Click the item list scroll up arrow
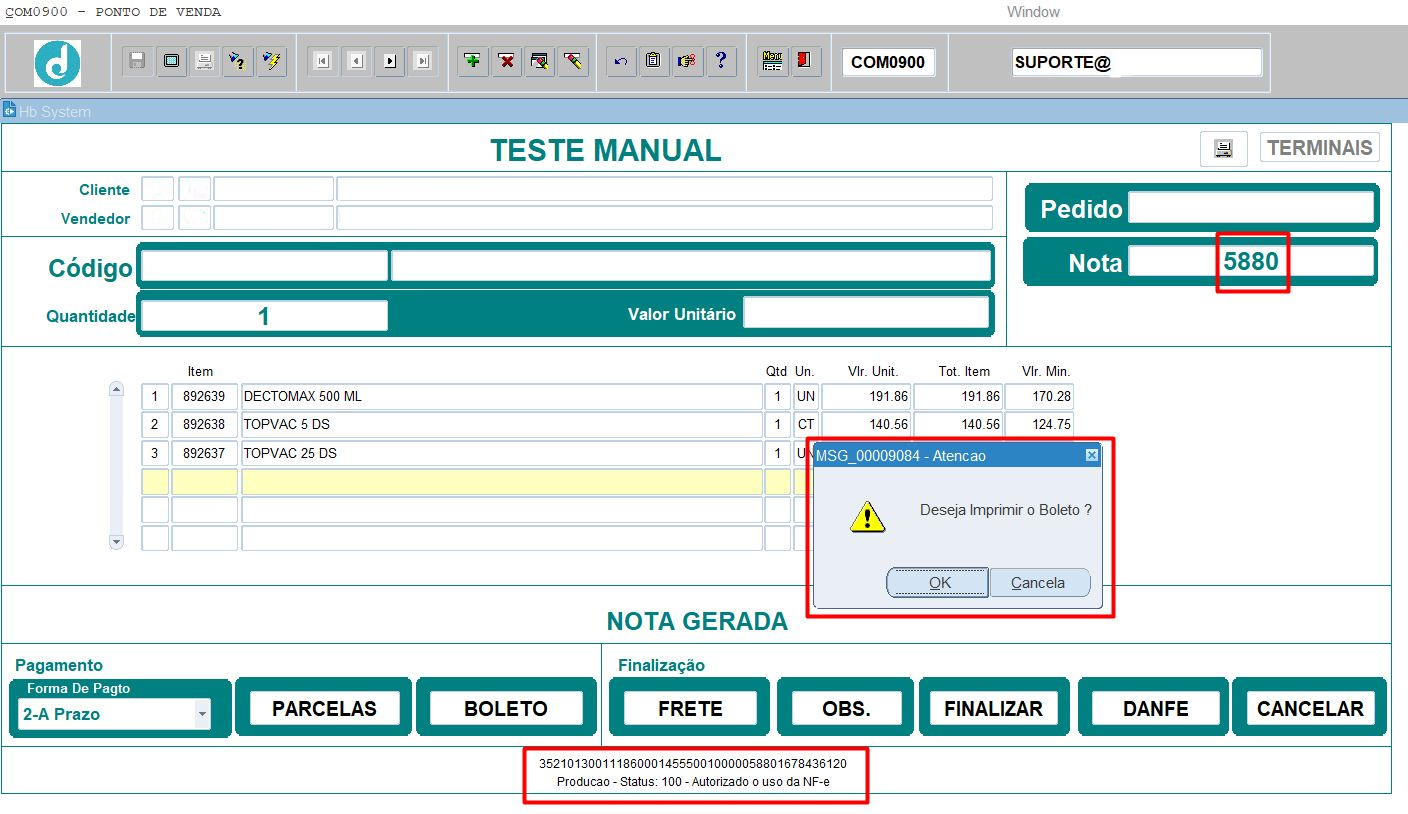The height and width of the screenshot is (814, 1408). [116, 389]
